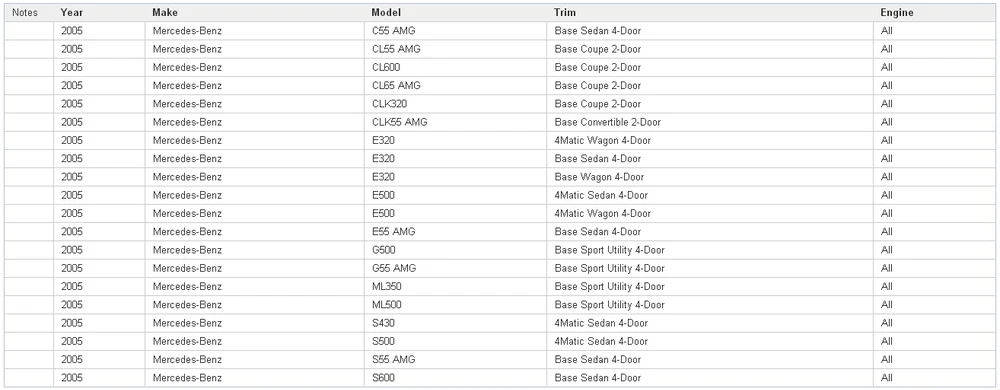The image size is (1000, 390).
Task: Click the ML350 model cell
Action: point(455,287)
